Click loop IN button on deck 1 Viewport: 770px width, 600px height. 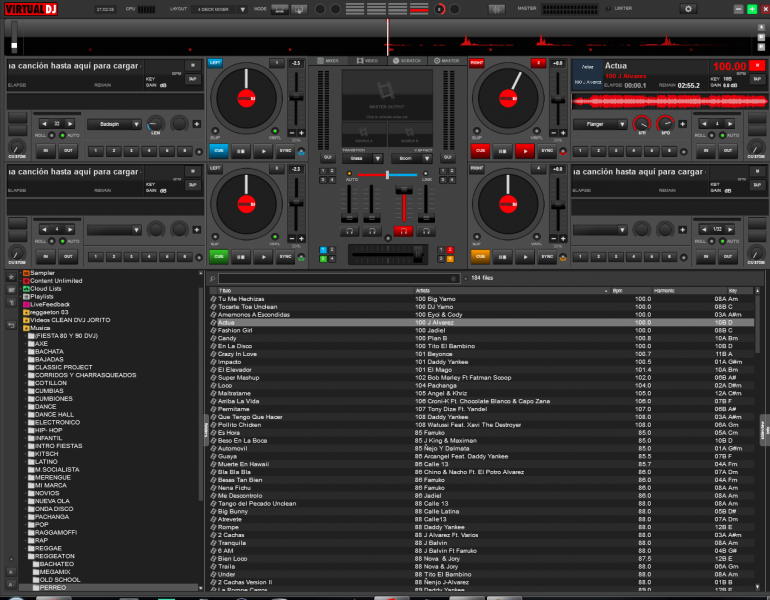tap(46, 151)
